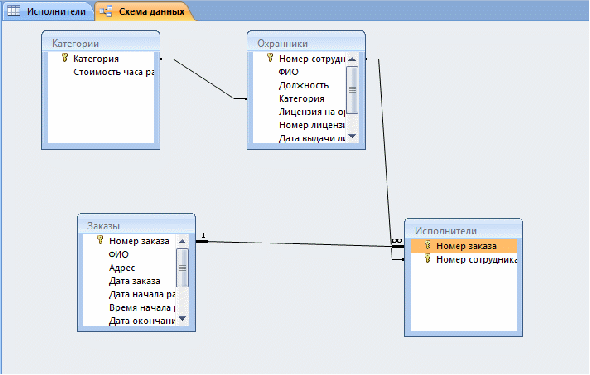This screenshot has width=590, height=375.
Task: Select Номер лицензии field in Охранники table
Action: click(x=312, y=125)
